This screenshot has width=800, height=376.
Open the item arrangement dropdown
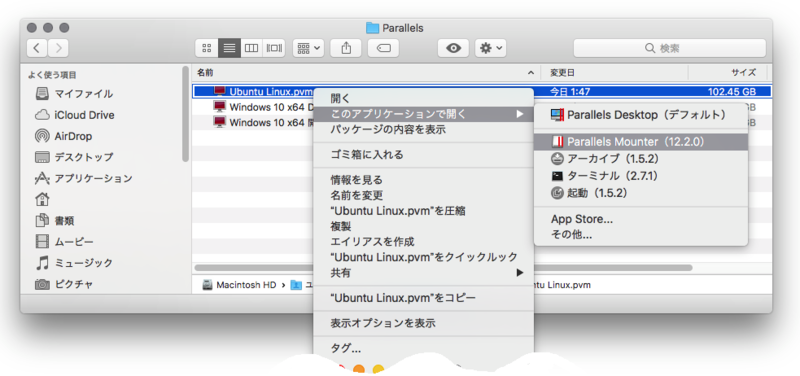click(308, 48)
